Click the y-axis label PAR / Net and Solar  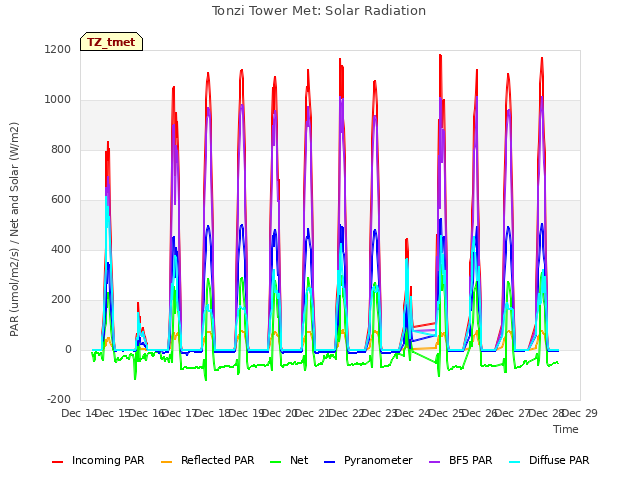click(14, 229)
